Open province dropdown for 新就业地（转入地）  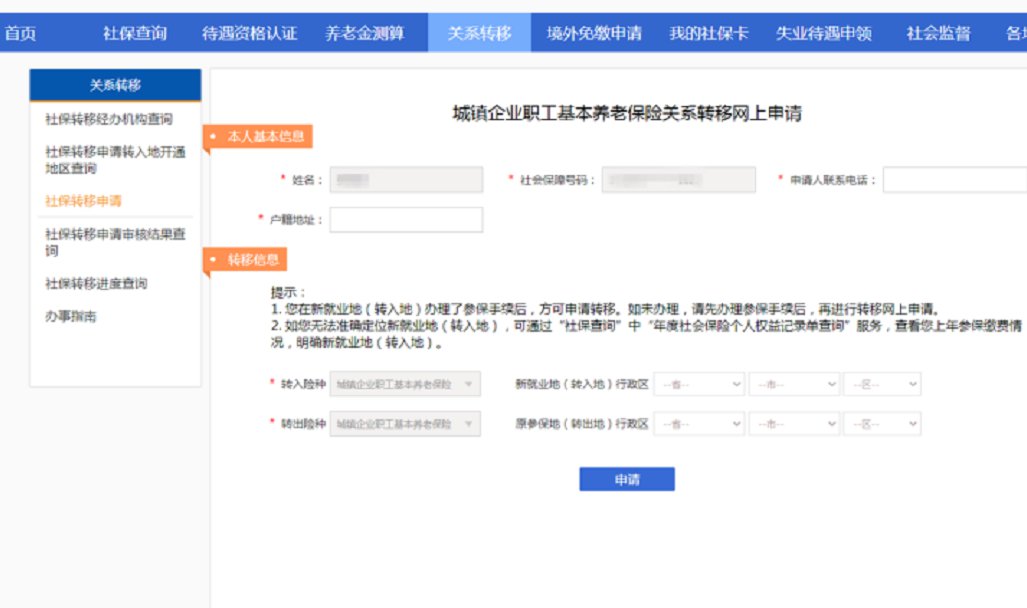pos(700,384)
